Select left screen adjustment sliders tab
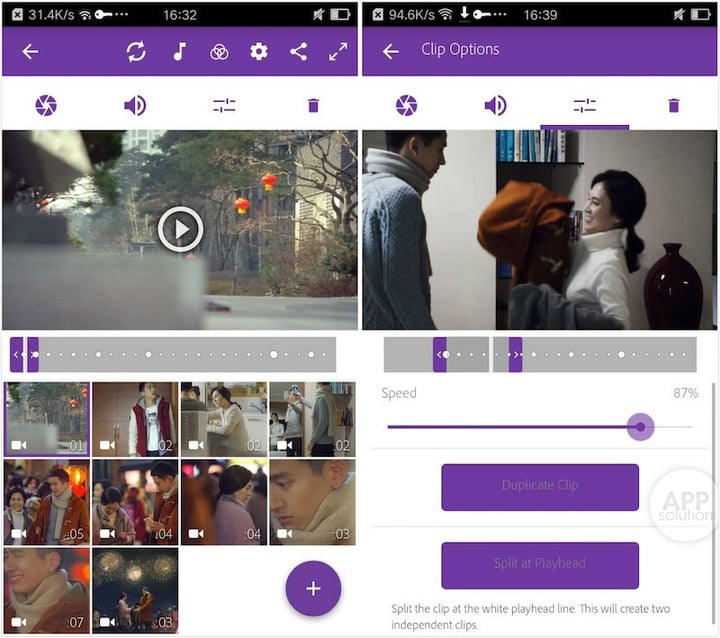Screen dimensions: 720x638 point(224,105)
